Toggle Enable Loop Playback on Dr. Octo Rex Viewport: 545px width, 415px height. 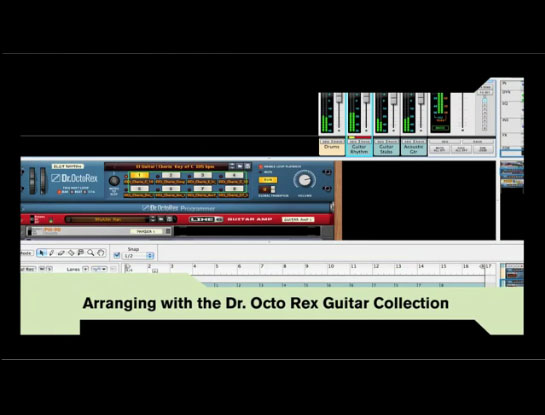tap(260, 167)
